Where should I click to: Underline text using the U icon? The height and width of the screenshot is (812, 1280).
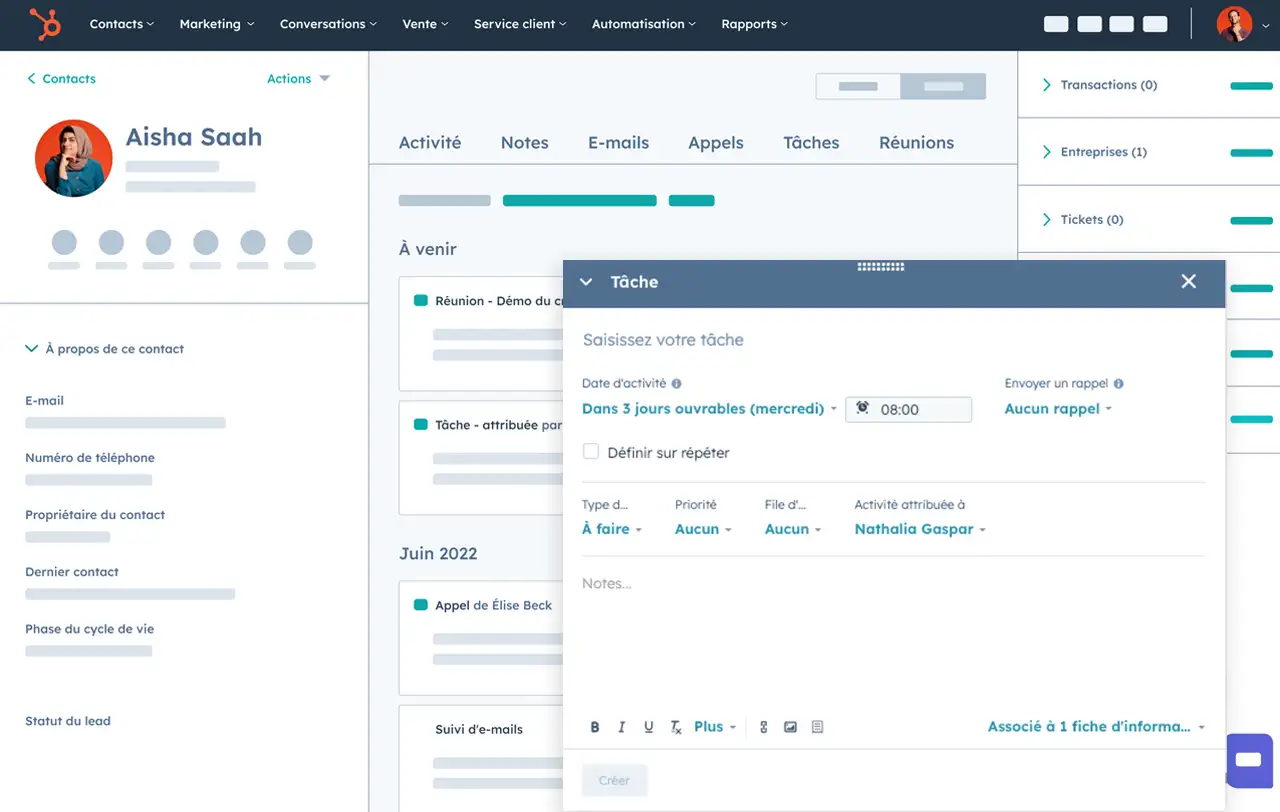pos(649,727)
